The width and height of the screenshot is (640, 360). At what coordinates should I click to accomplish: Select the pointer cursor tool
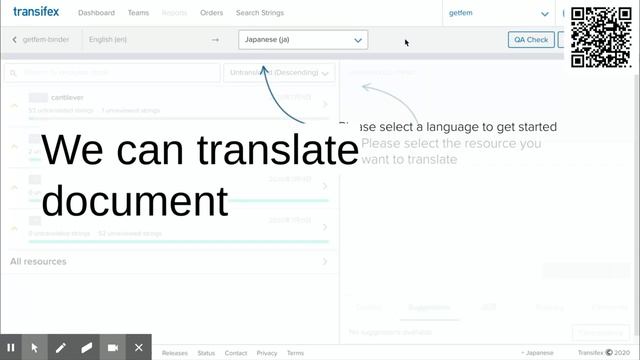(x=35, y=347)
